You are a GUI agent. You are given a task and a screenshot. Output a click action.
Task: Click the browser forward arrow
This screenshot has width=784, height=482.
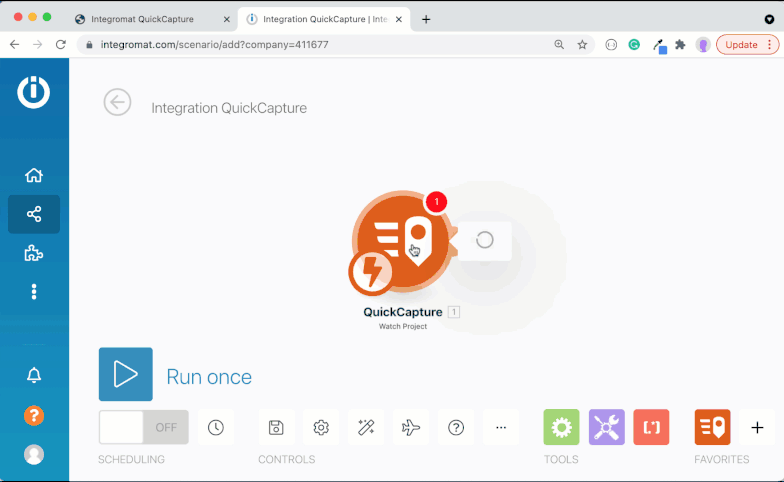pos(38,44)
